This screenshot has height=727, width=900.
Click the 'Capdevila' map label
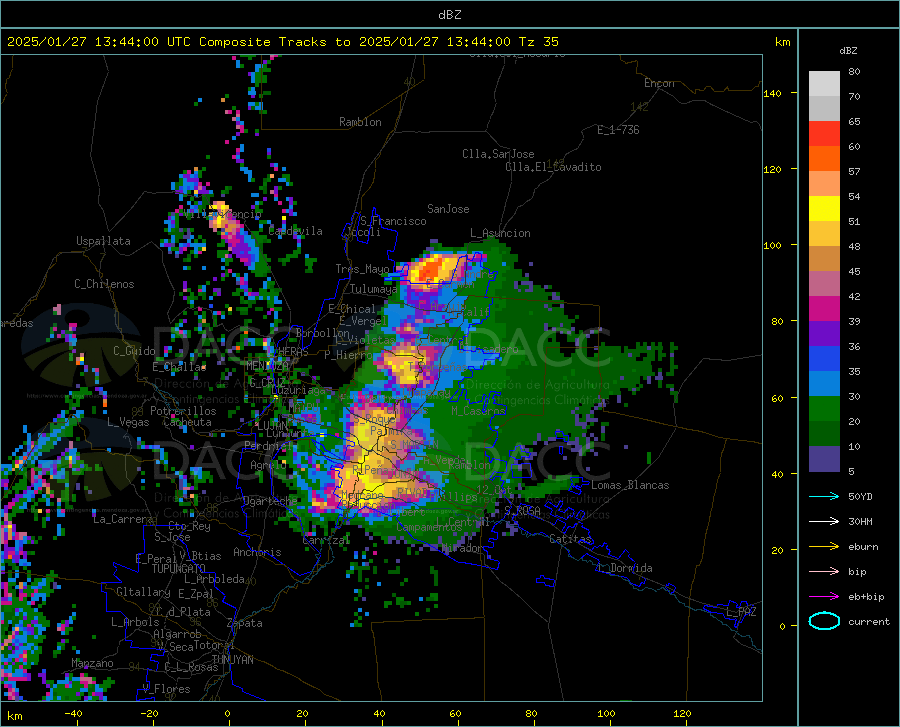click(296, 231)
